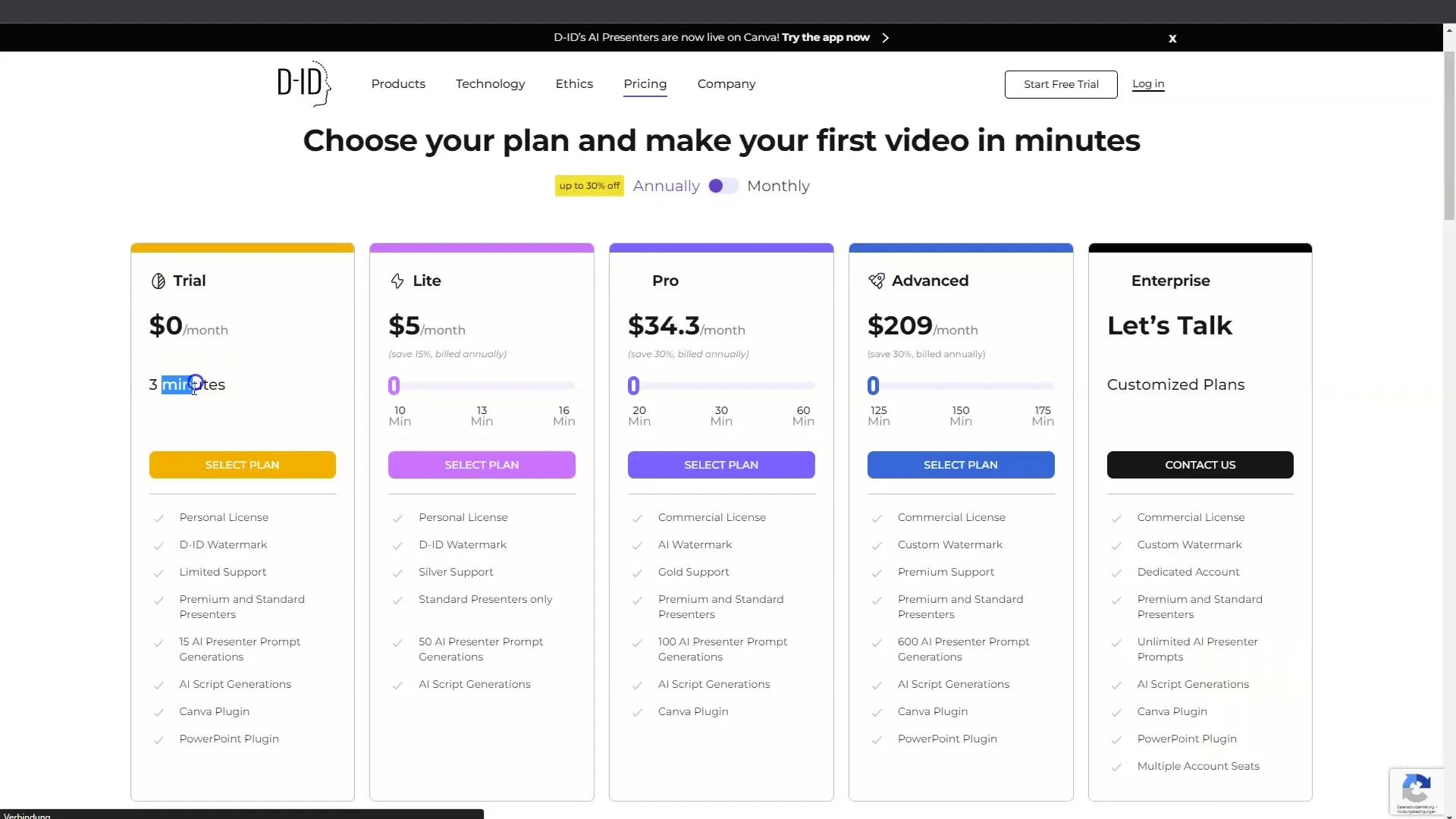Expand the Products navigation menu
The width and height of the screenshot is (1456, 819).
tap(398, 83)
